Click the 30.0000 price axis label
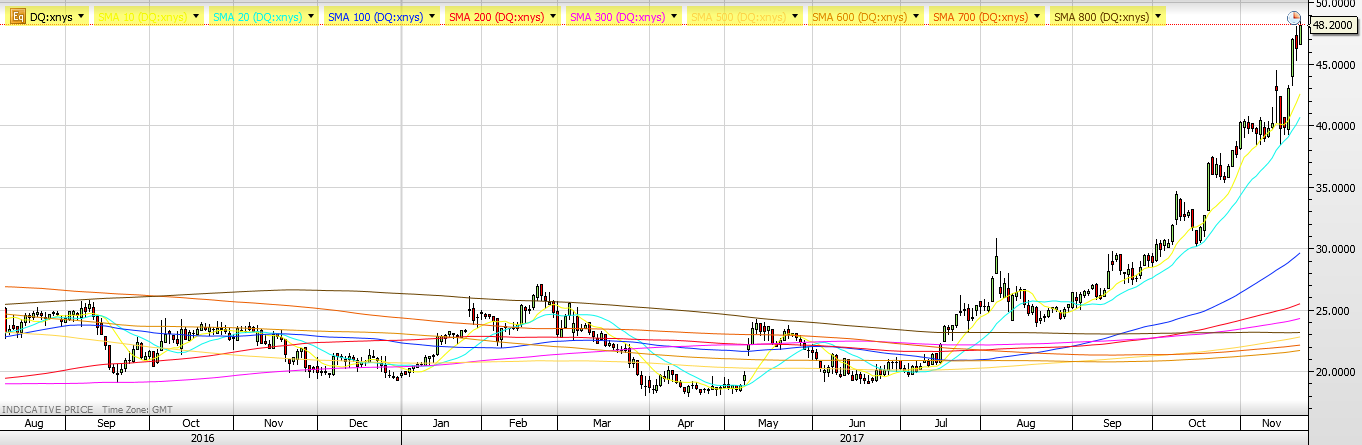Viewport: 1362px width, 445px height. point(1335,249)
